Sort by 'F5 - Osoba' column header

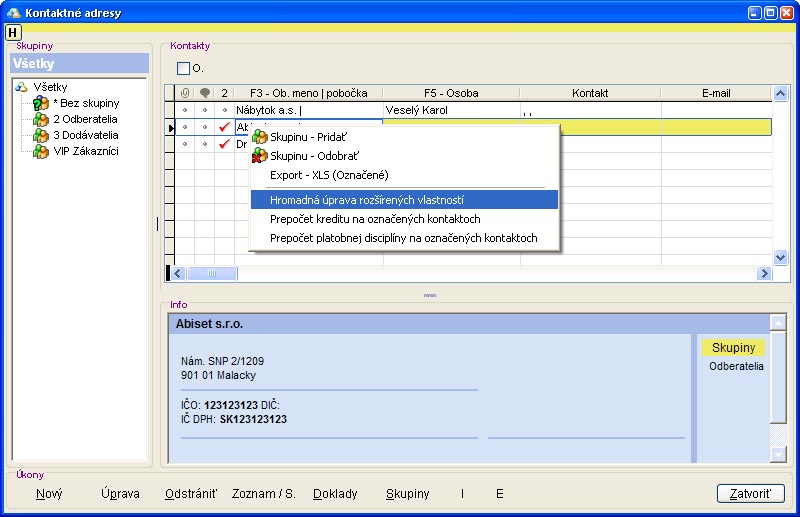click(x=451, y=93)
